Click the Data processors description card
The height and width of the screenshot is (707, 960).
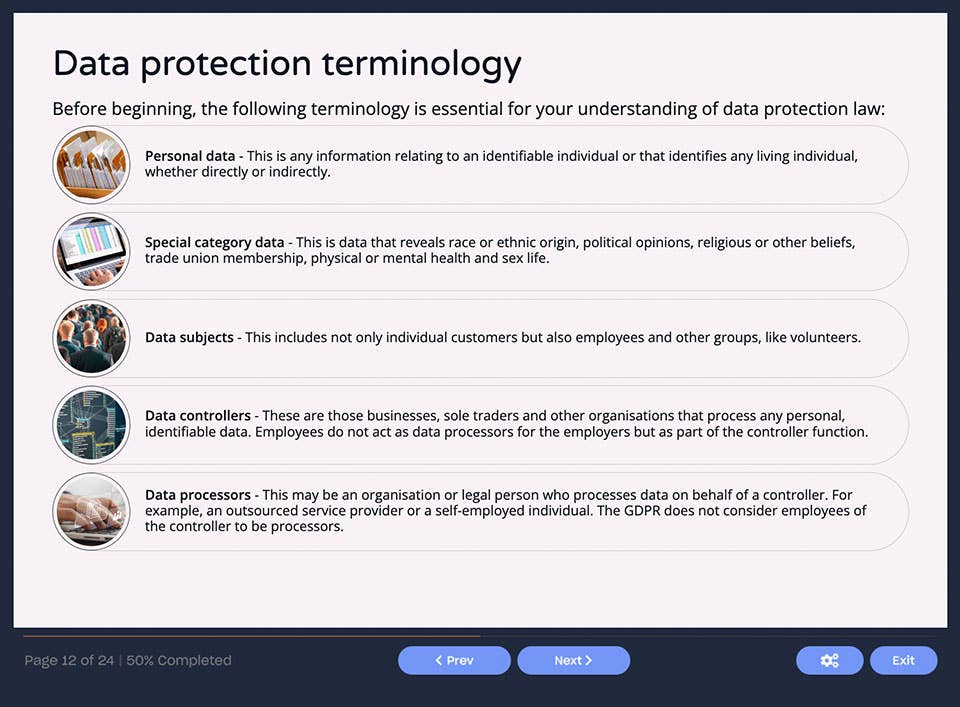pos(500,510)
